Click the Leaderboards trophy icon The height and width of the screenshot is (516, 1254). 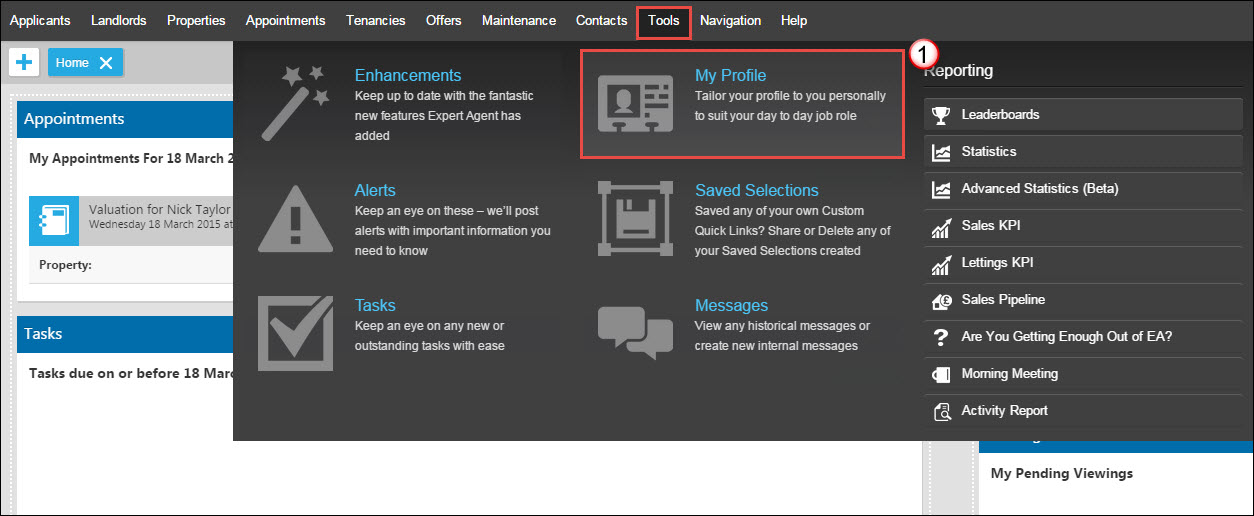(x=941, y=115)
